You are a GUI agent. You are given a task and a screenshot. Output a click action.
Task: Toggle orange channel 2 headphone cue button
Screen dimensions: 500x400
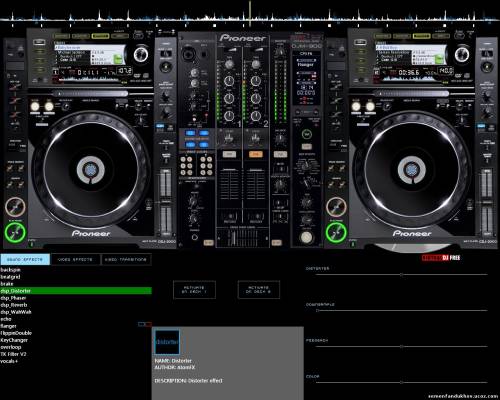[x=256, y=154]
